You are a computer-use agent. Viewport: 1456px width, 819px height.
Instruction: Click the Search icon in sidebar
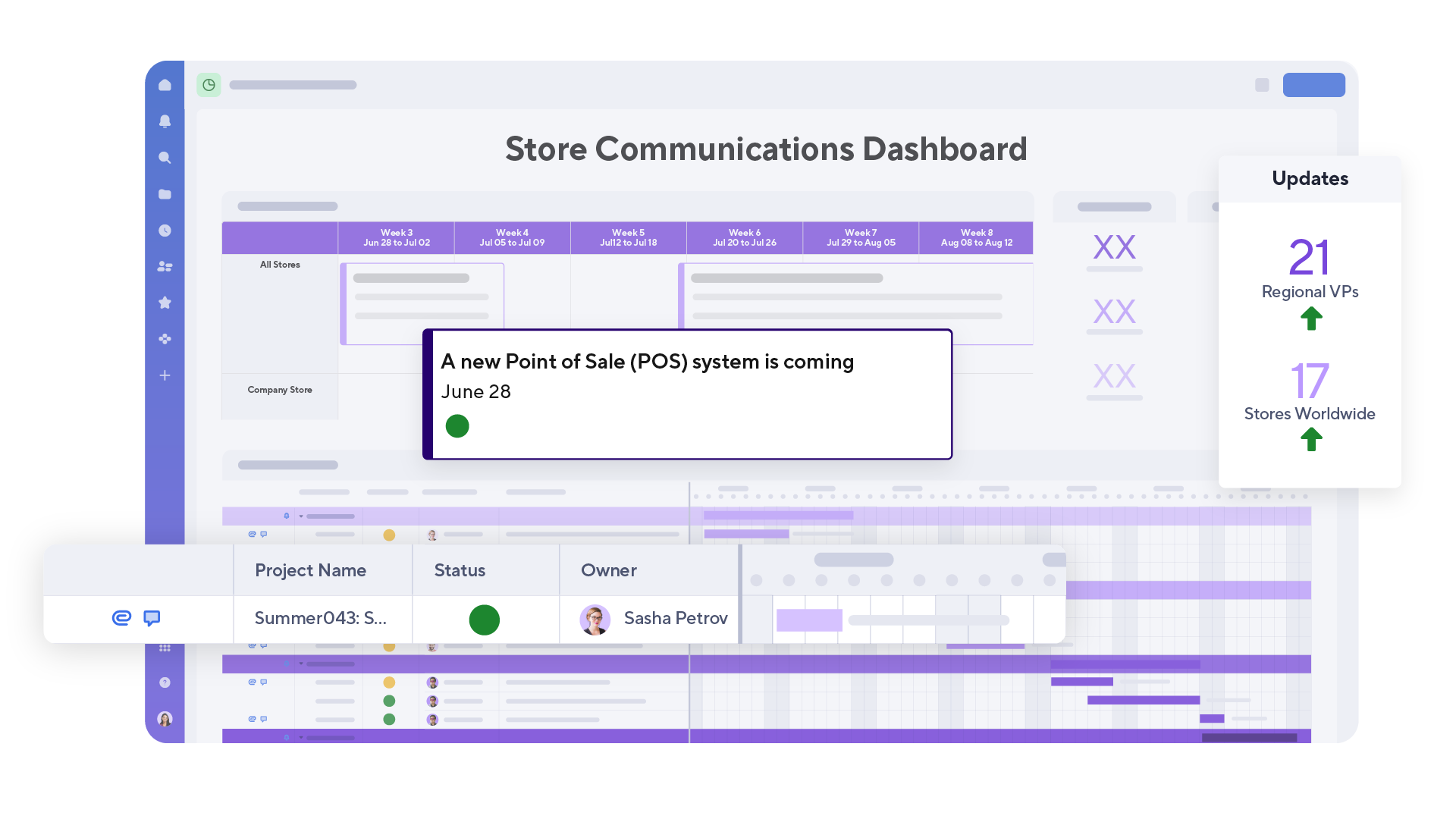(165, 157)
